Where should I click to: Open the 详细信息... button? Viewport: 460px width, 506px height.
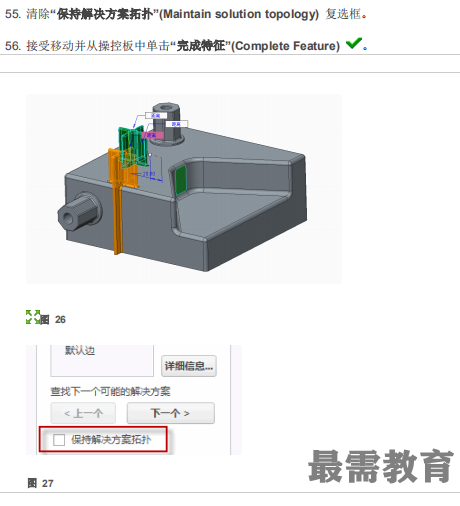(189, 366)
